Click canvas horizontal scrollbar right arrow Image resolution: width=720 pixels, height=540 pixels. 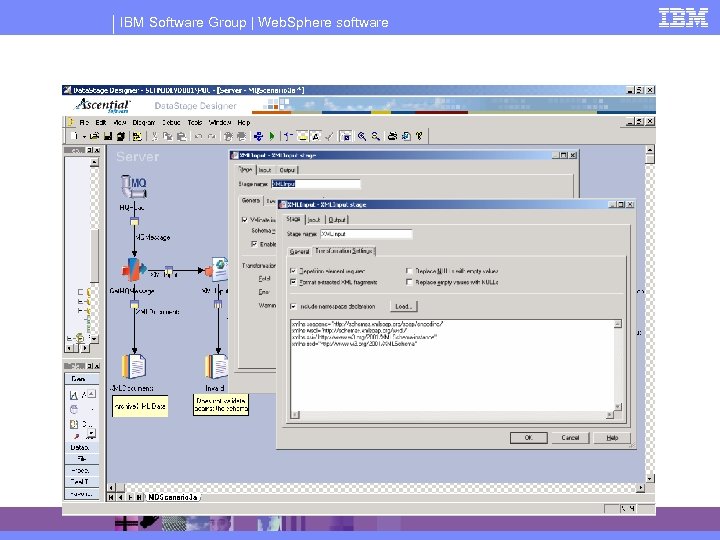[641, 488]
